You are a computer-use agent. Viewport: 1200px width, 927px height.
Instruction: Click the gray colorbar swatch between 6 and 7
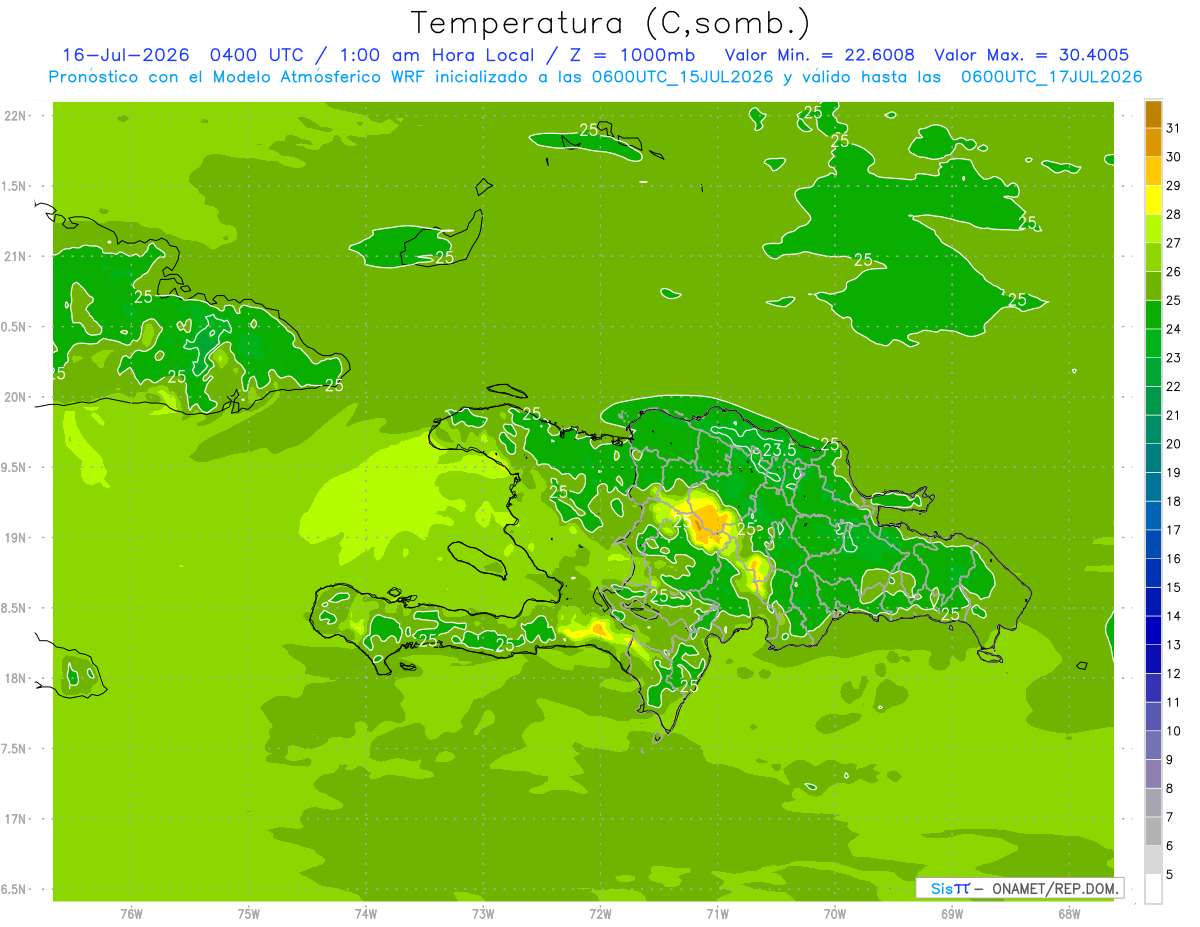(x=1153, y=831)
